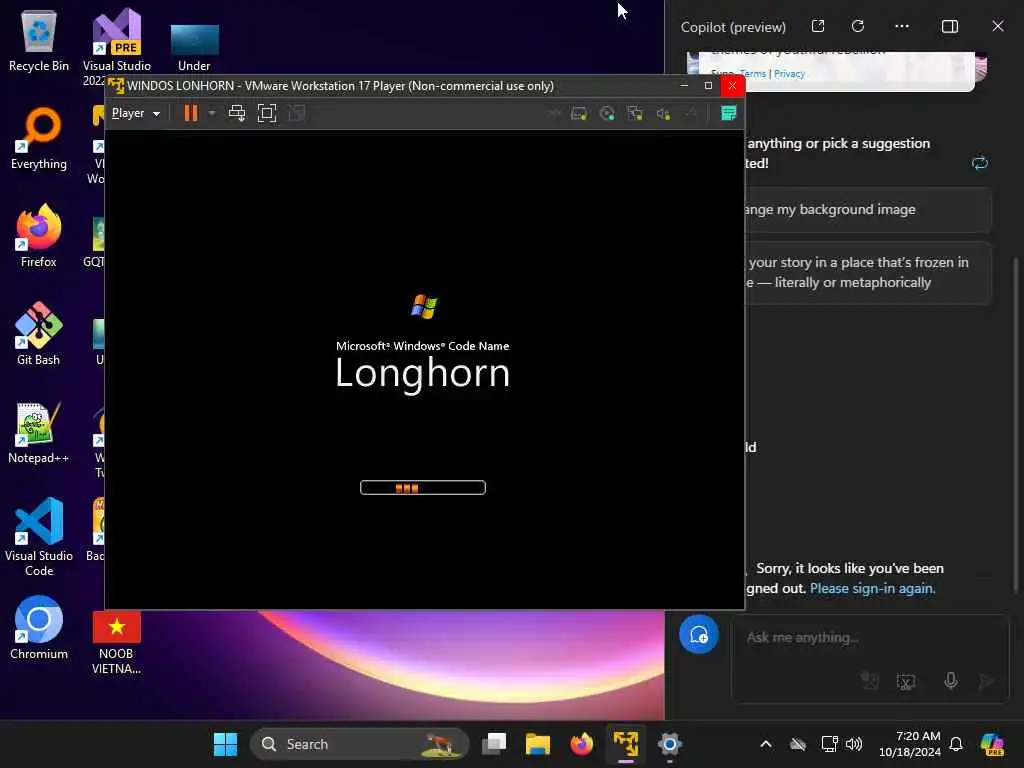Minimize the VMware Player window

click(684, 86)
